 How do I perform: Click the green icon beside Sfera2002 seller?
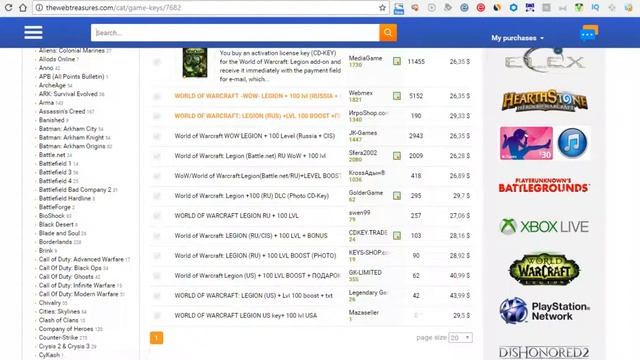(397, 156)
